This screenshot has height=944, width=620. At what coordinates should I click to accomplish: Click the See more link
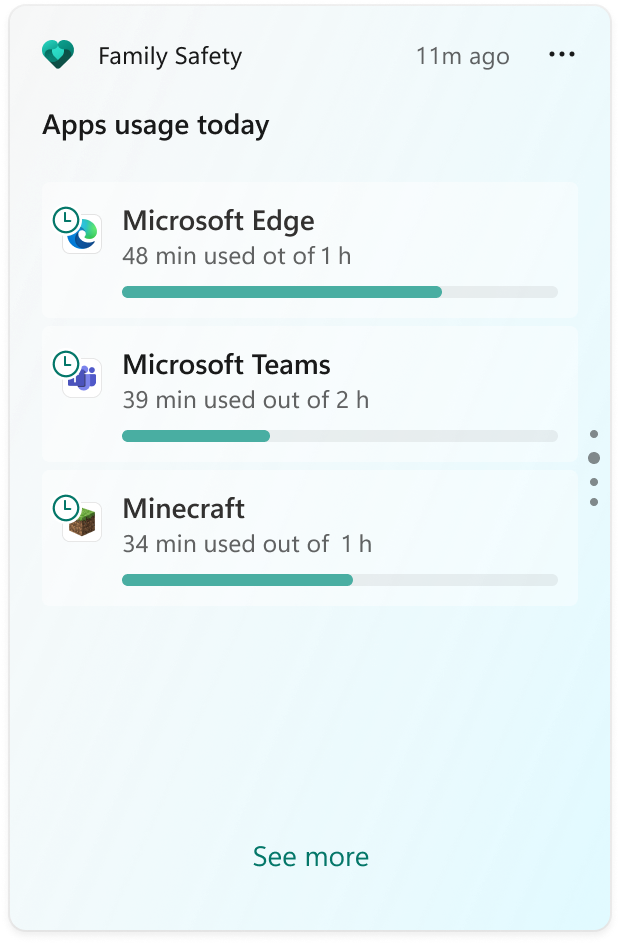[311, 856]
